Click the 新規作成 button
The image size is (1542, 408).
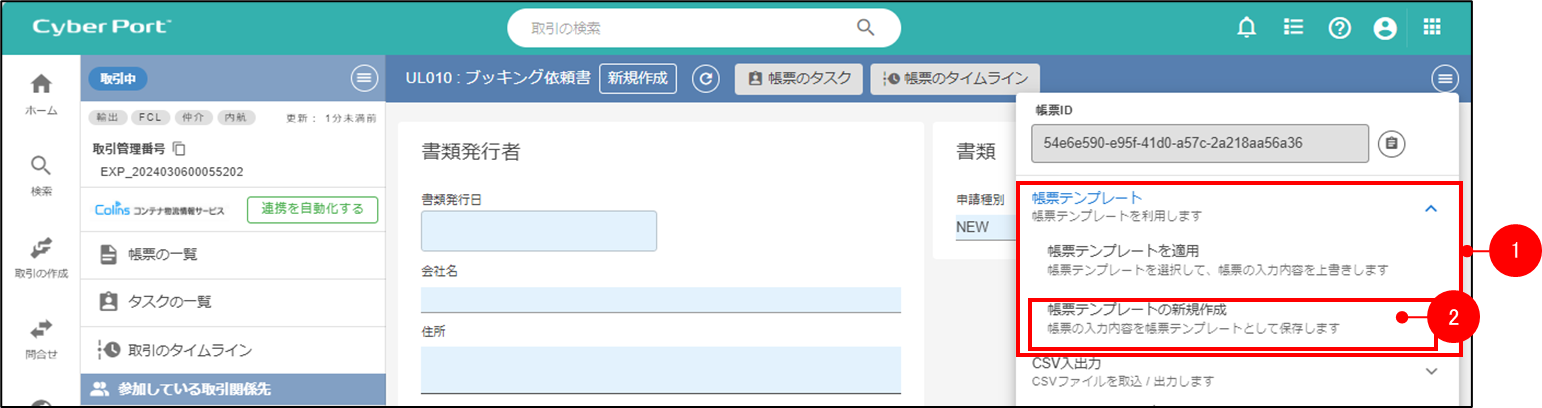click(638, 79)
